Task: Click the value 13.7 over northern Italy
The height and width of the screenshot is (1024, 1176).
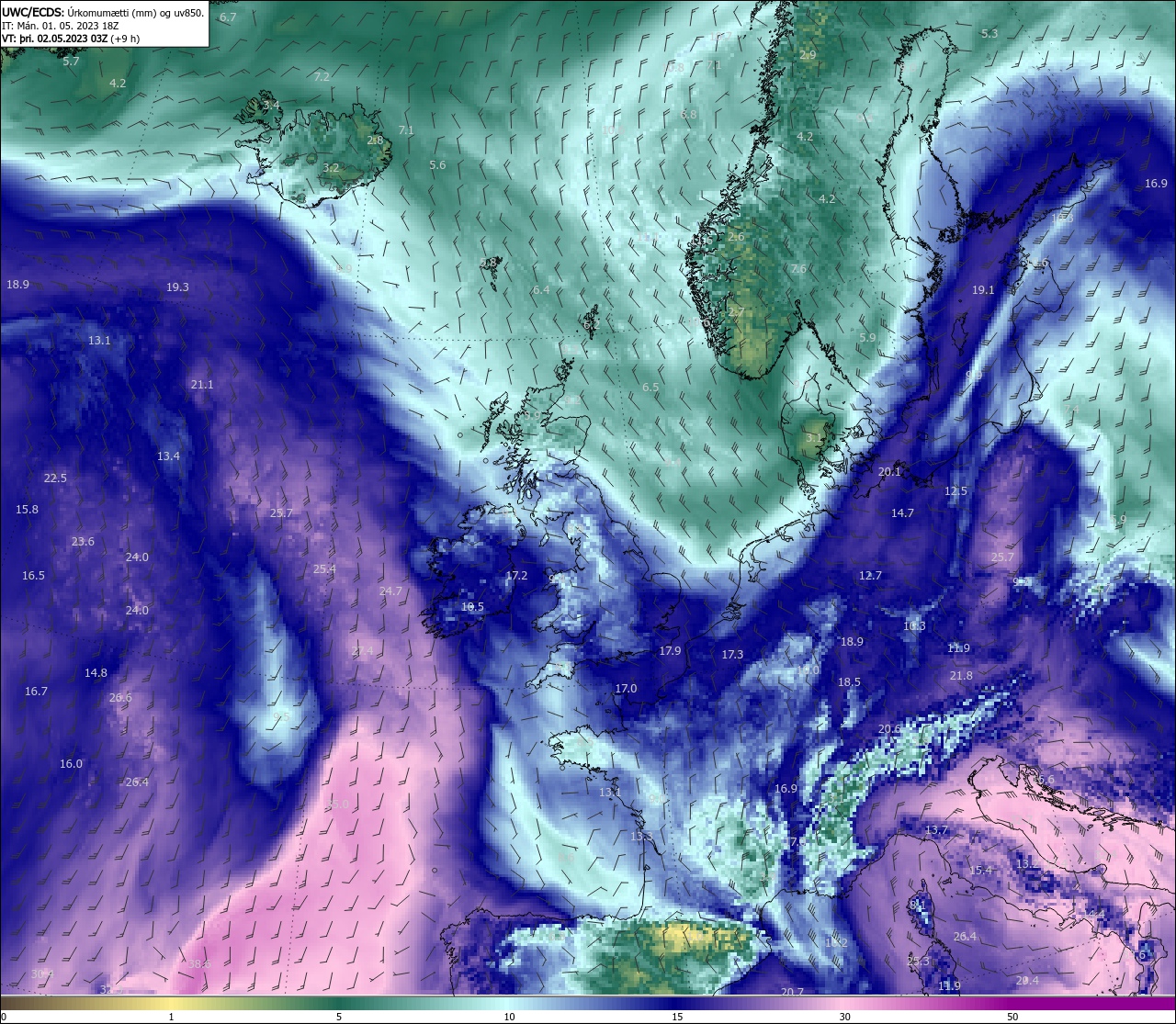Action: [x=936, y=830]
